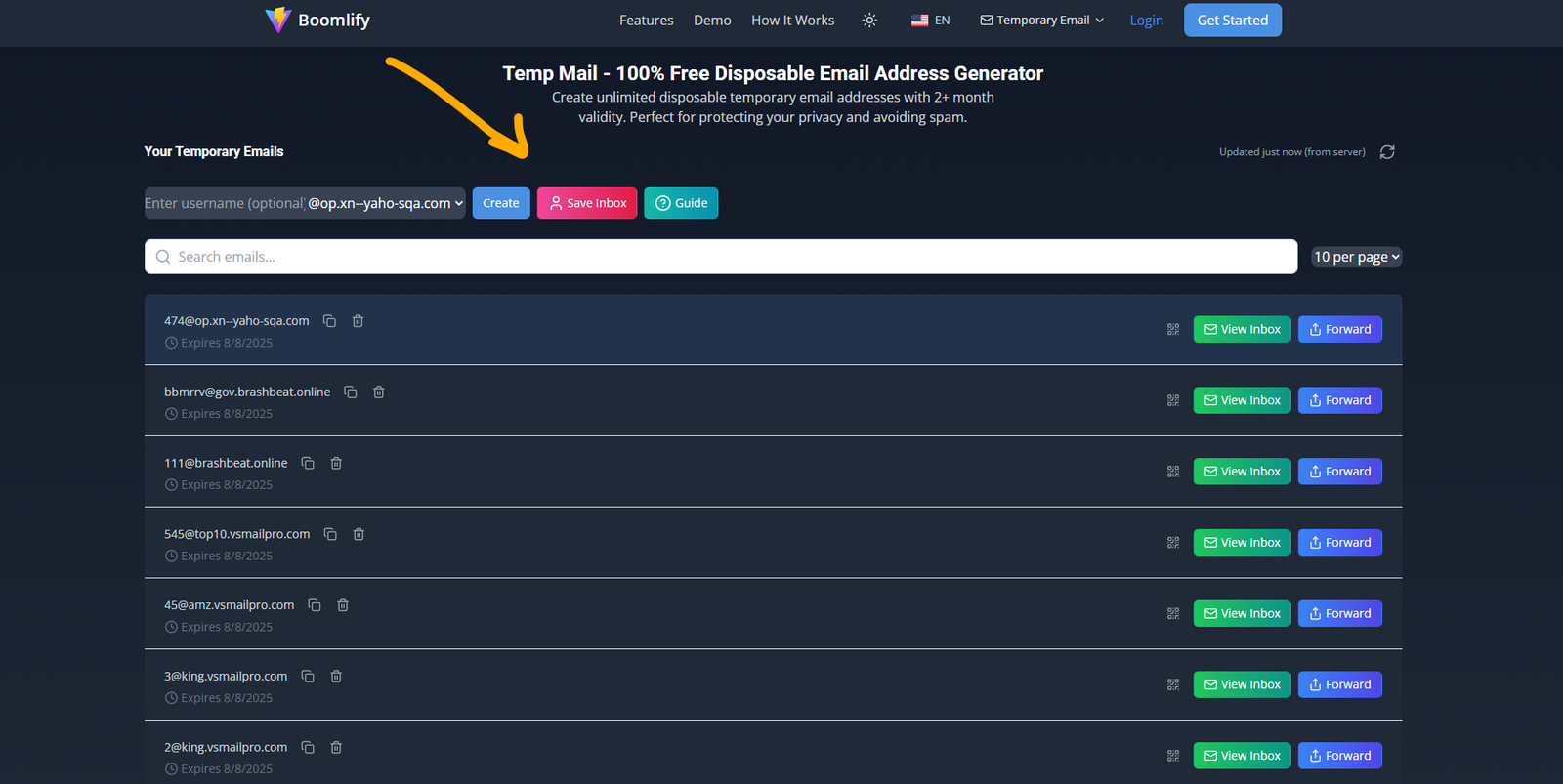
Task: Forward the 545@top10.vsmailpro.com email
Action: [x=1340, y=543]
